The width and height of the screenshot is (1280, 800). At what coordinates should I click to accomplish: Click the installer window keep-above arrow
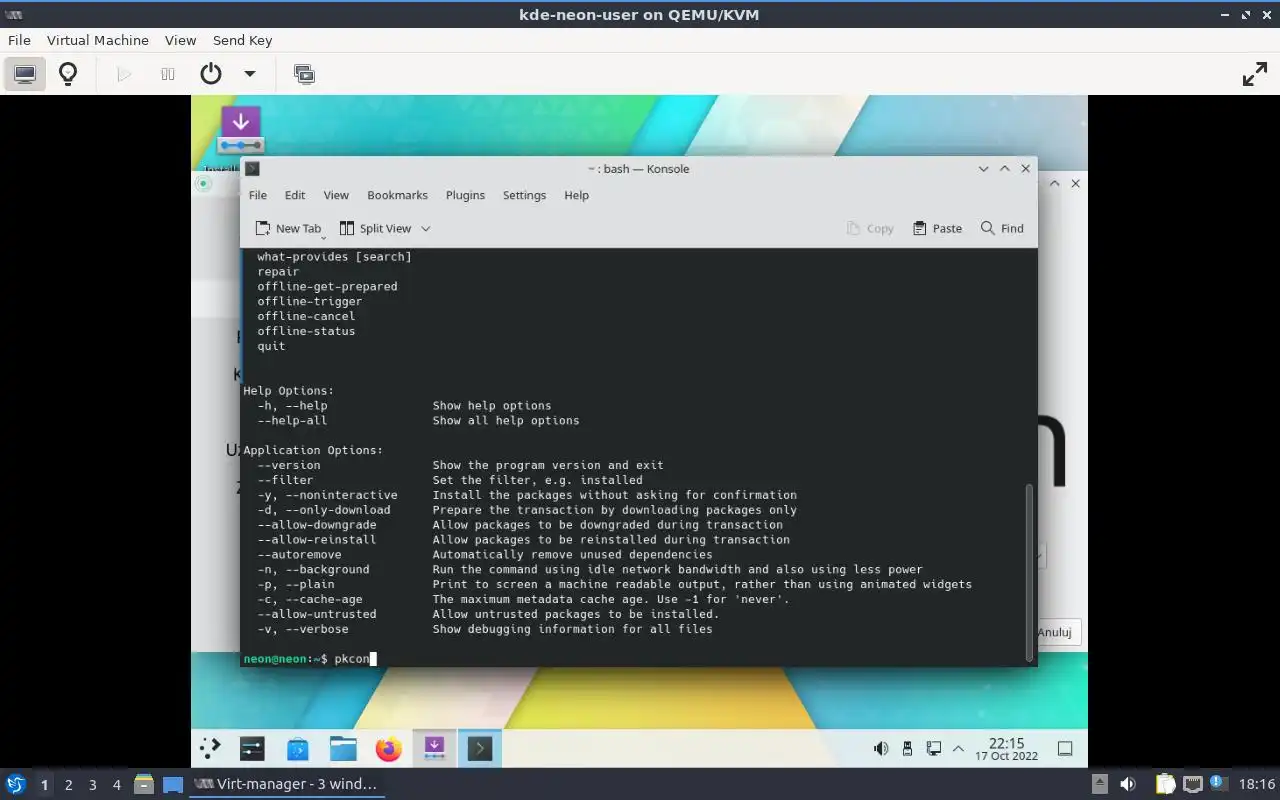[1055, 183]
